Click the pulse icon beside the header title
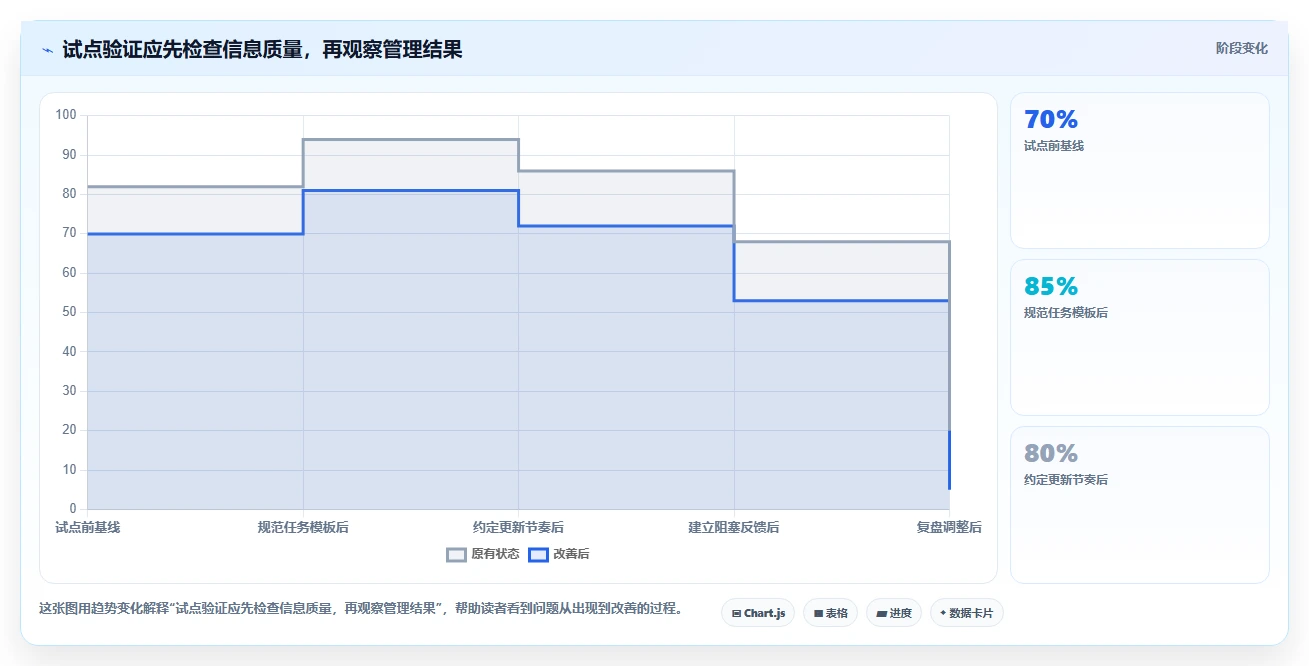 tap(47, 50)
